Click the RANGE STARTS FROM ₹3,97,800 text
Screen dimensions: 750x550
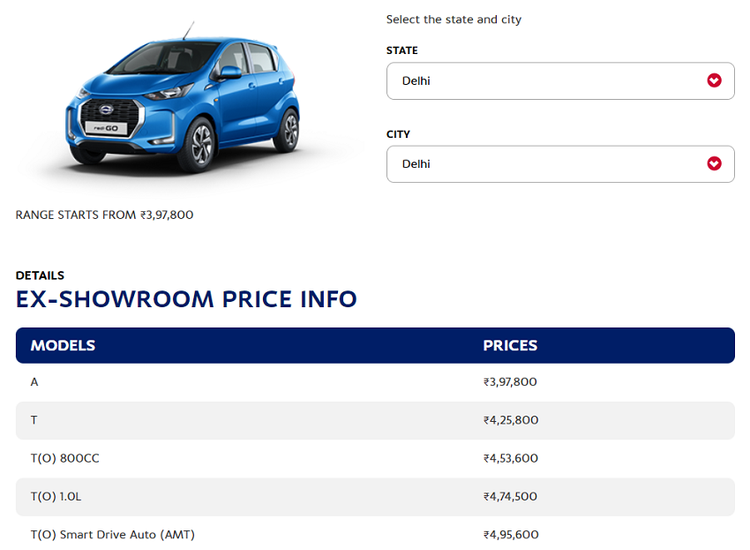coord(104,214)
